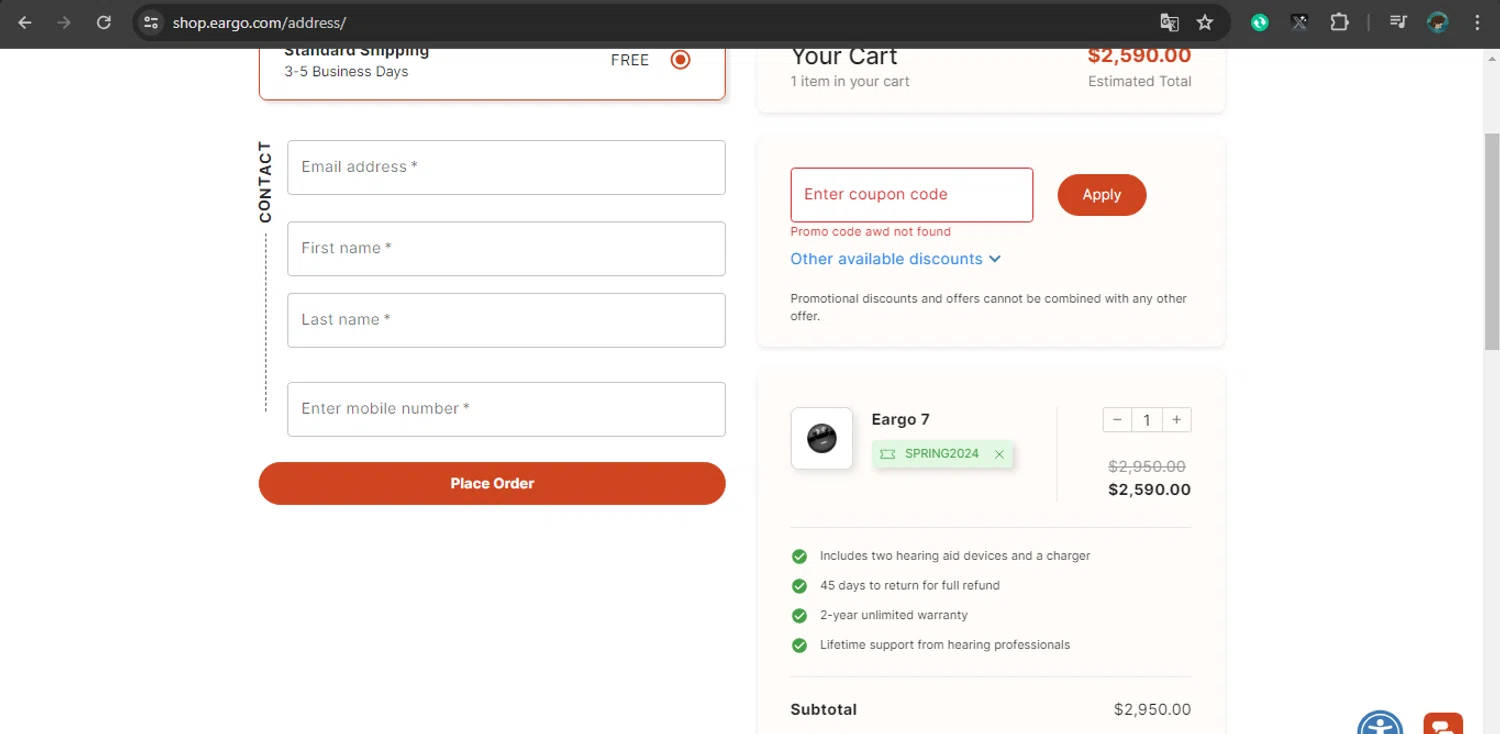Increase Eargo 7 quantity with plus
This screenshot has height=734, width=1500.
pos(1177,420)
